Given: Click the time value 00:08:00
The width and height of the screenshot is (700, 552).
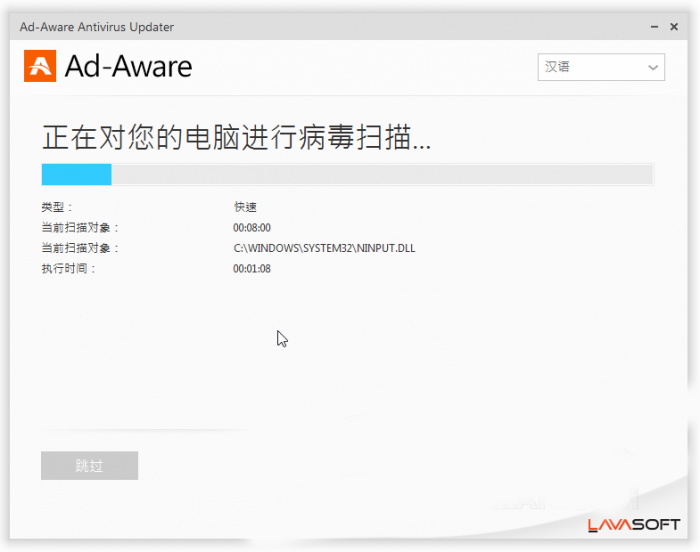Looking at the screenshot, I should pyautogui.click(x=252, y=228).
